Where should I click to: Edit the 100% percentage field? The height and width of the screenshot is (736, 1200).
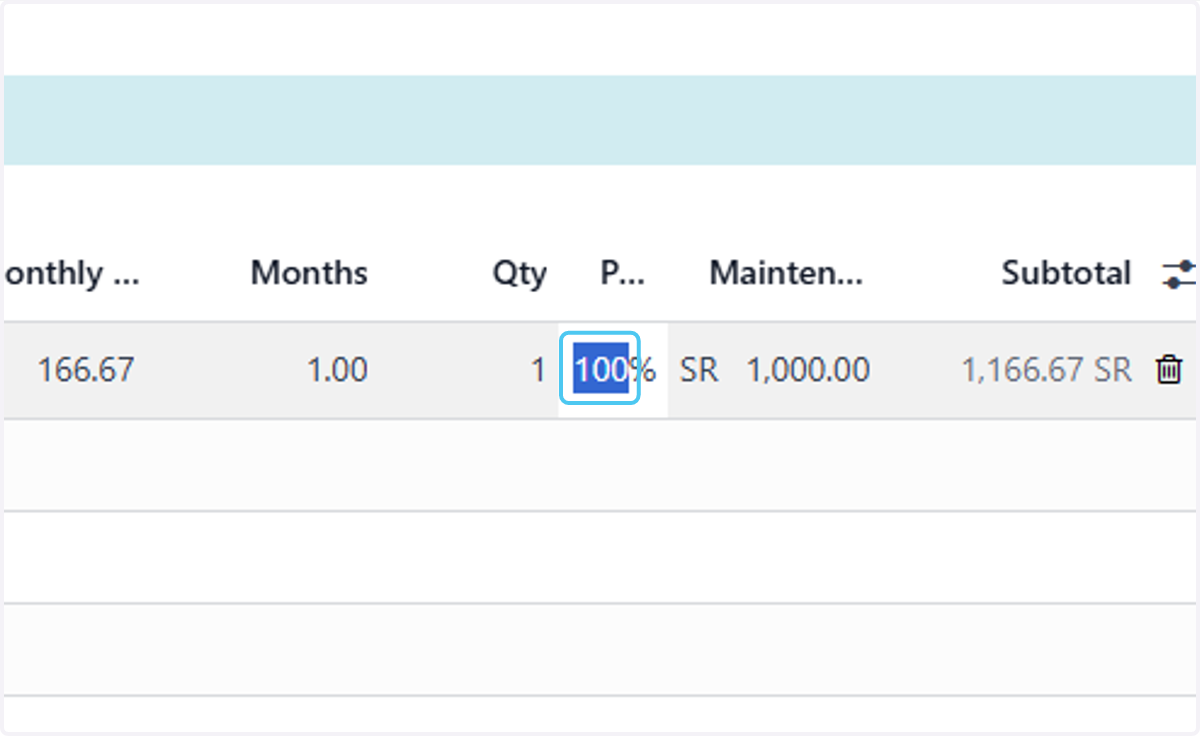(x=600, y=370)
